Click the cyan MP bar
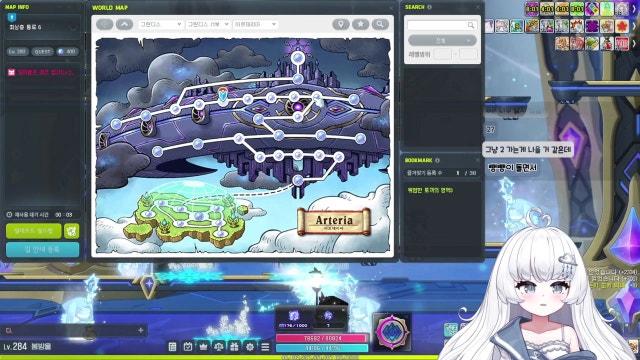This screenshot has width=640, height=360. (x=322, y=348)
